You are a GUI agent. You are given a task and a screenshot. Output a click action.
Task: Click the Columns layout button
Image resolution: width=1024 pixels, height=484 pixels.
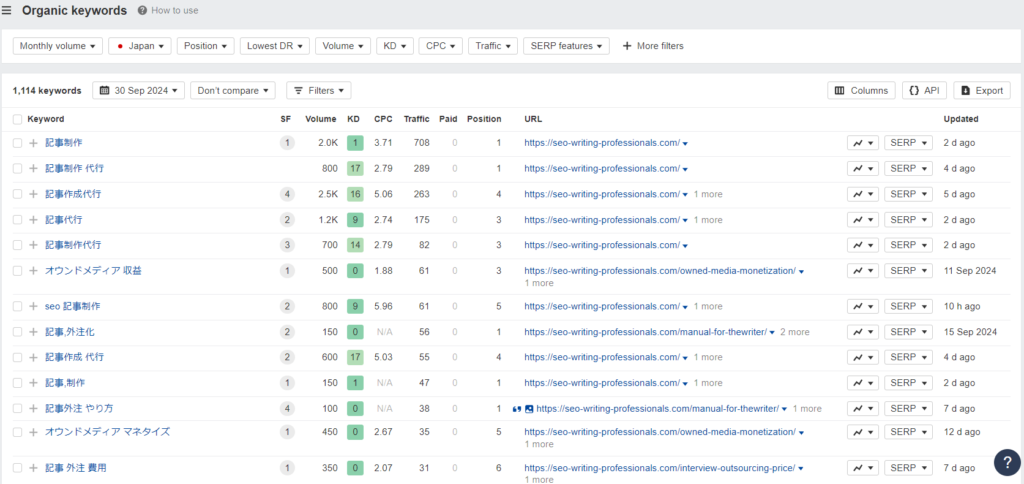861,90
